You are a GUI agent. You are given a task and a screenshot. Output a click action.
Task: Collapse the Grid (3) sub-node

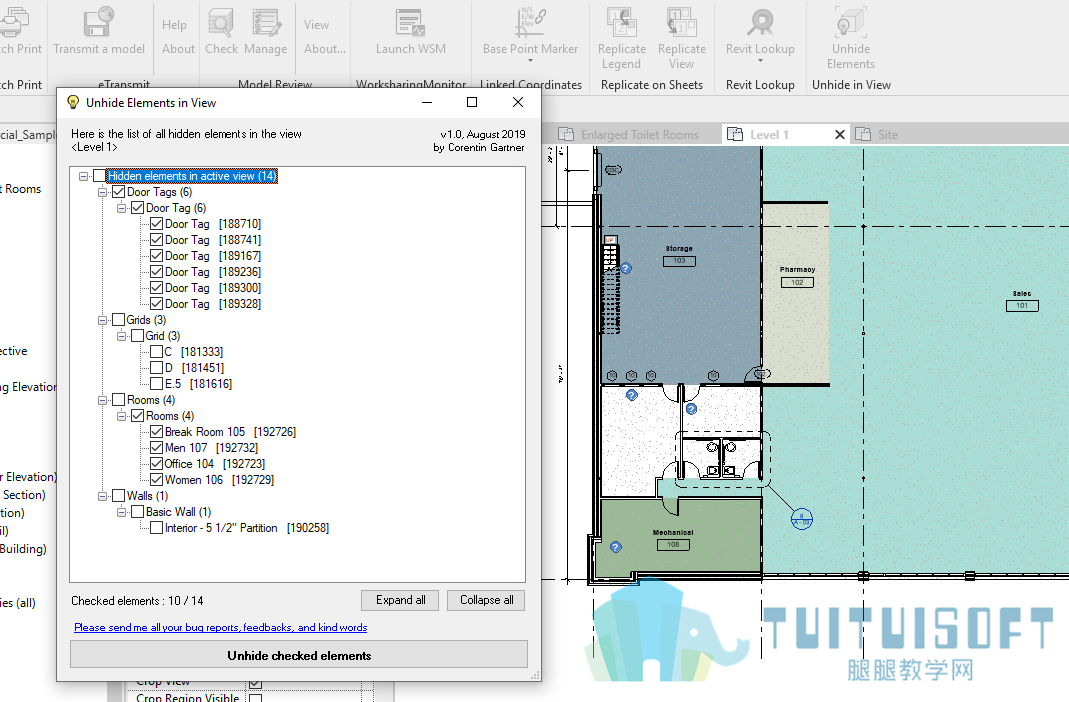[x=121, y=336]
